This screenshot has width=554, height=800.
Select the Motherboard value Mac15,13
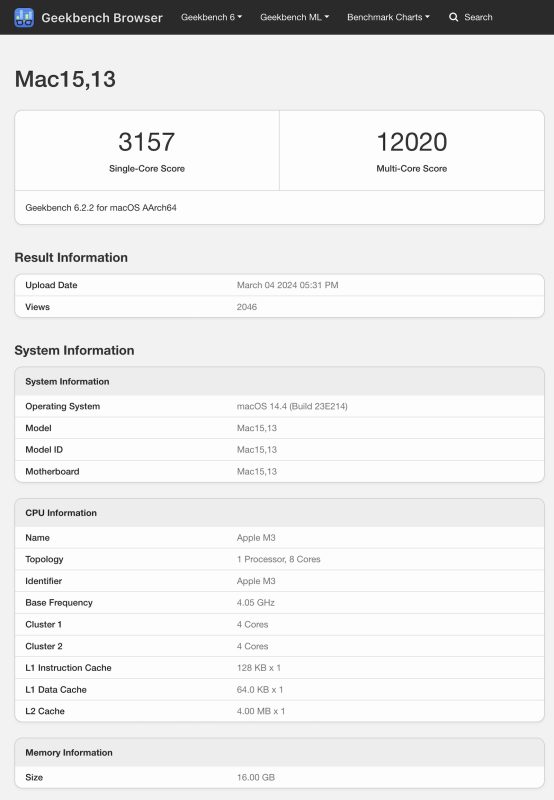pos(257,471)
